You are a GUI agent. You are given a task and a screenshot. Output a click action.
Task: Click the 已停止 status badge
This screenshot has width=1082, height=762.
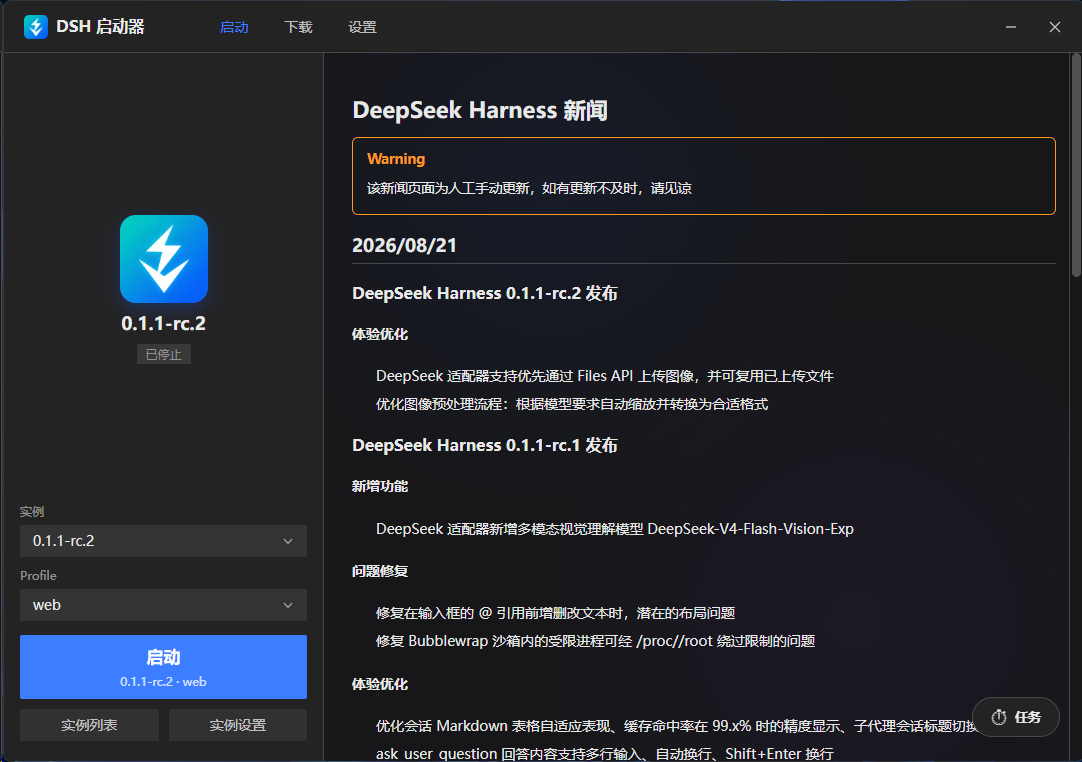pos(164,354)
